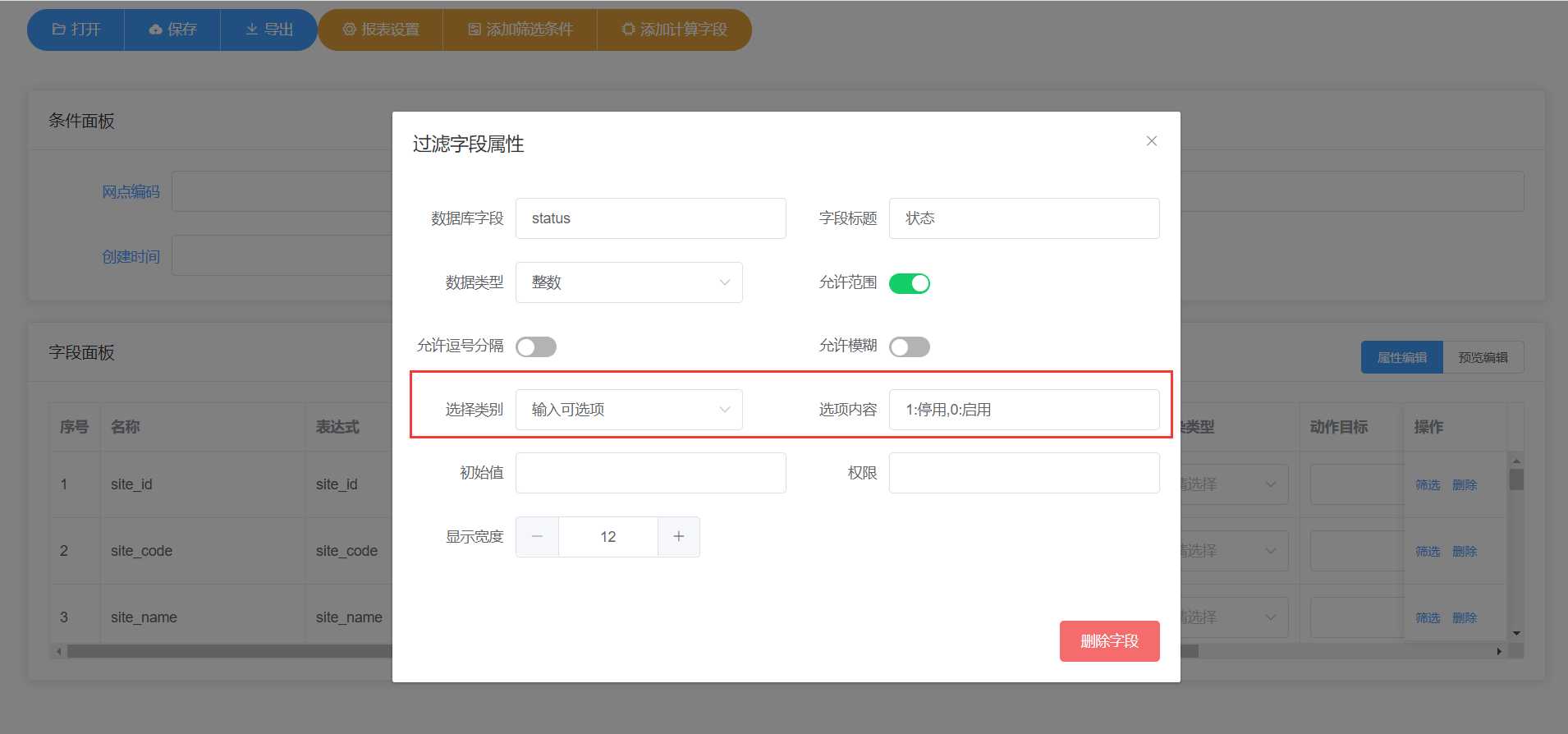Switch to the 预览编辑 tab
The height and width of the screenshot is (734, 1568).
[x=1483, y=357]
